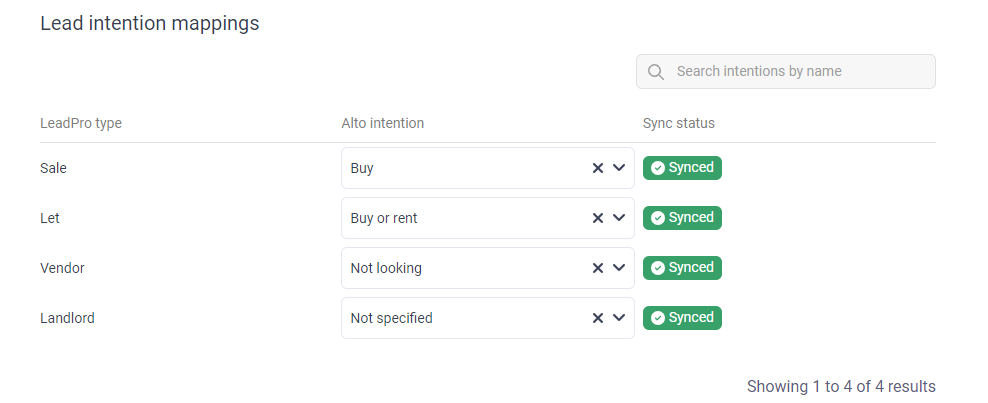Click the Synced checkmark icon for Sale

click(658, 168)
